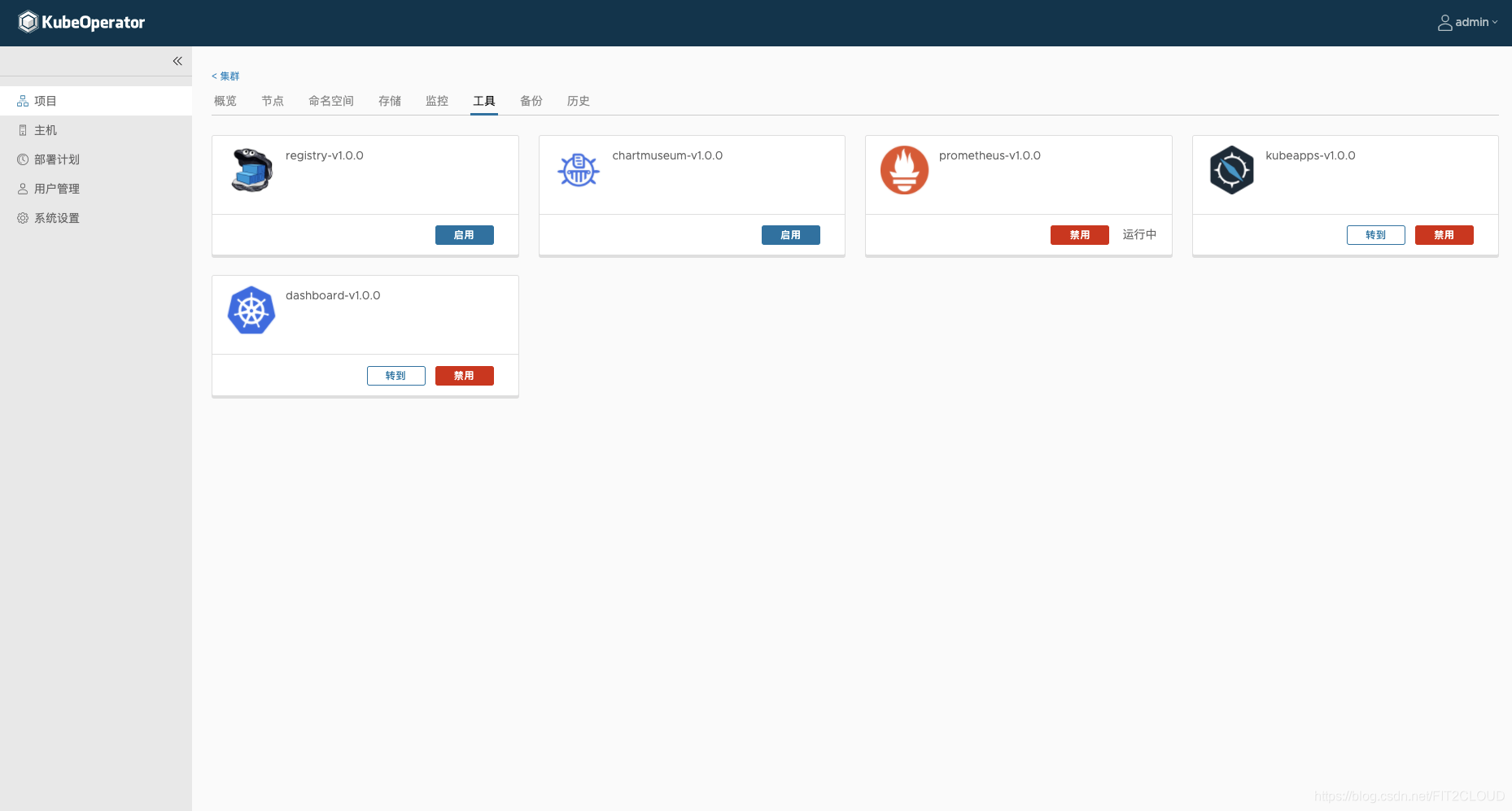Disable prometheus-v1.0.0 with 禁用 button
The width and height of the screenshot is (1512, 811).
(x=1080, y=235)
